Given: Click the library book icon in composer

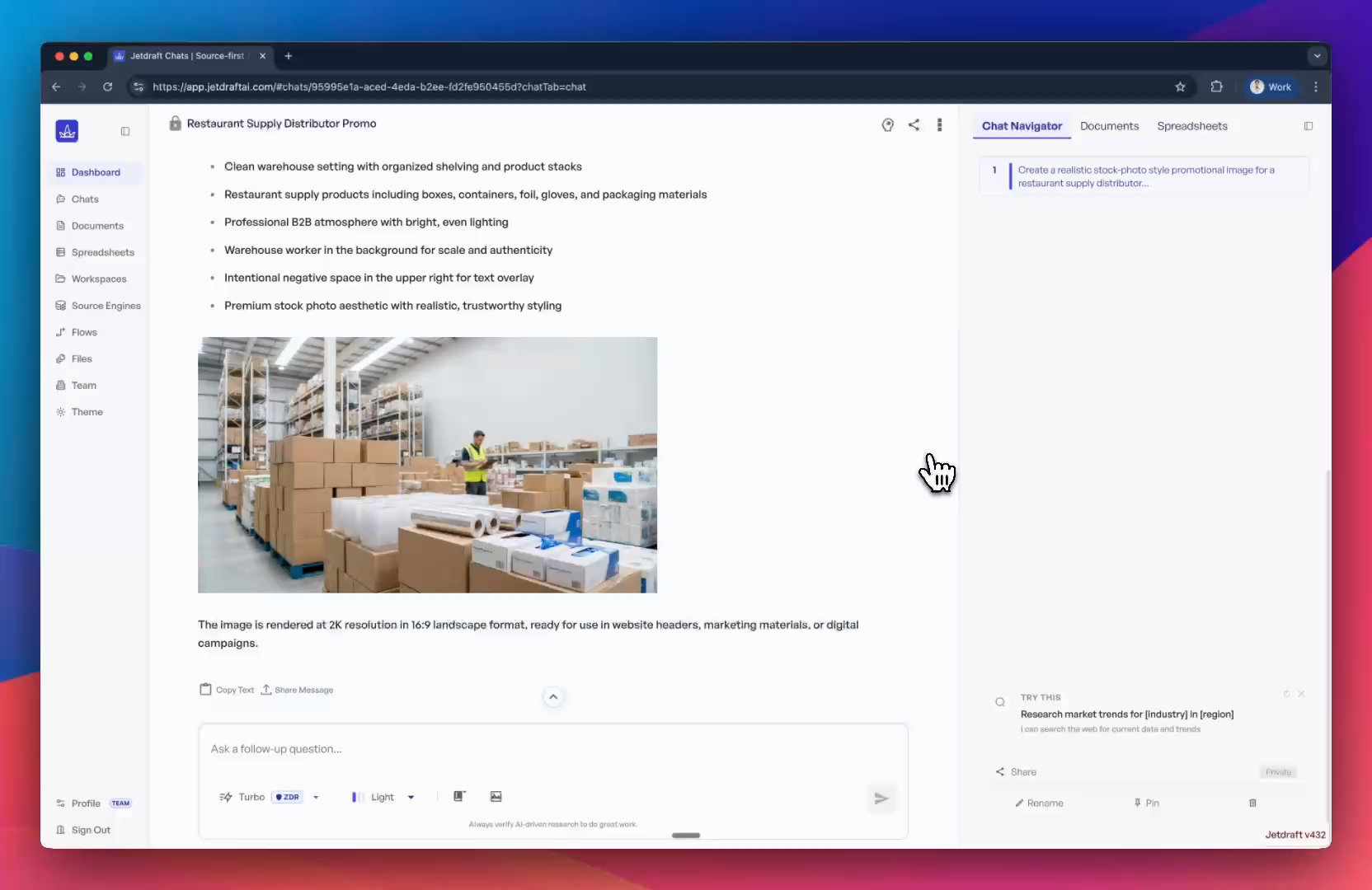Looking at the screenshot, I should point(459,797).
